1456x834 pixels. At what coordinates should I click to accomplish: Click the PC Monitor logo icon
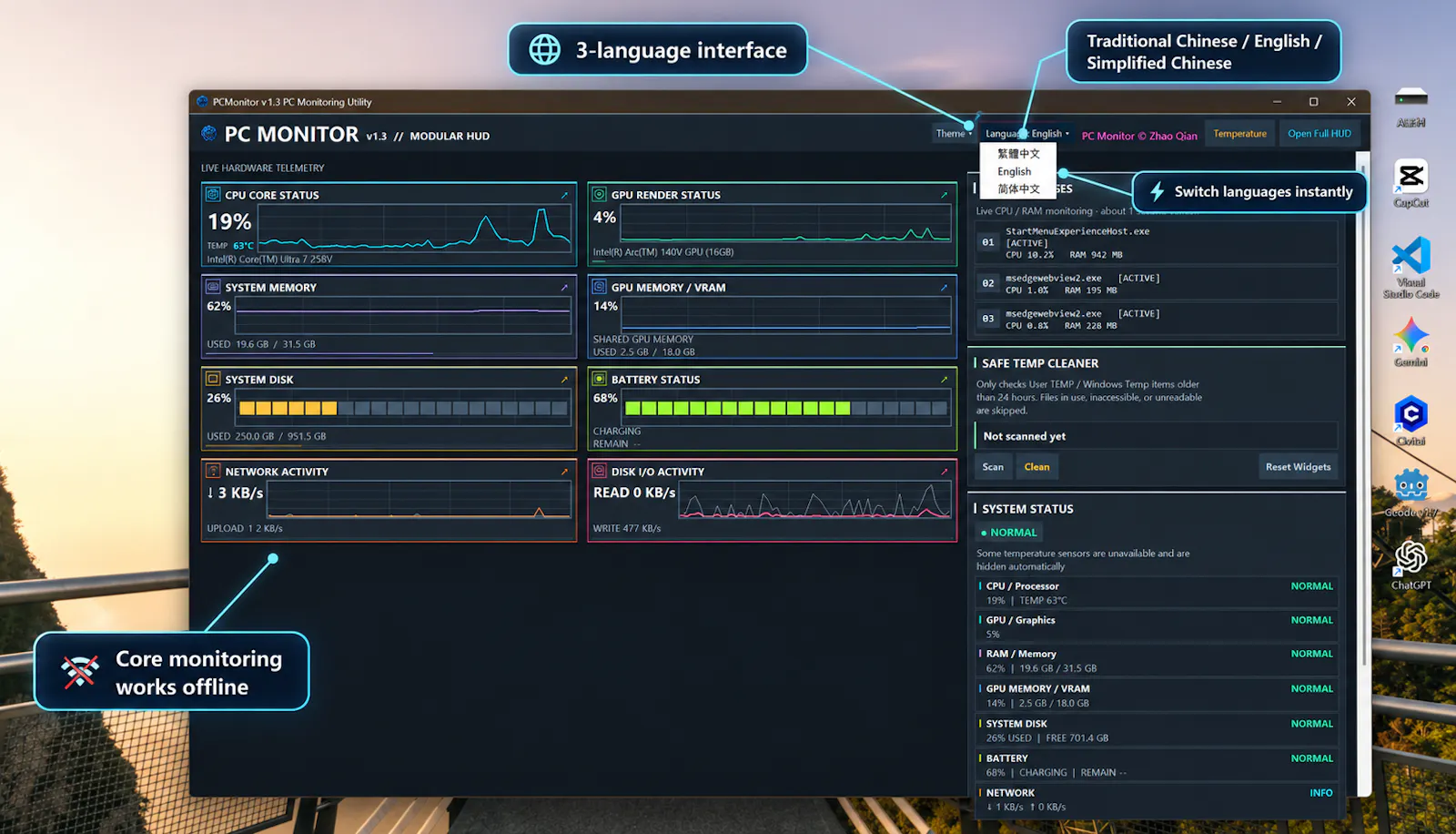pyautogui.click(x=209, y=134)
